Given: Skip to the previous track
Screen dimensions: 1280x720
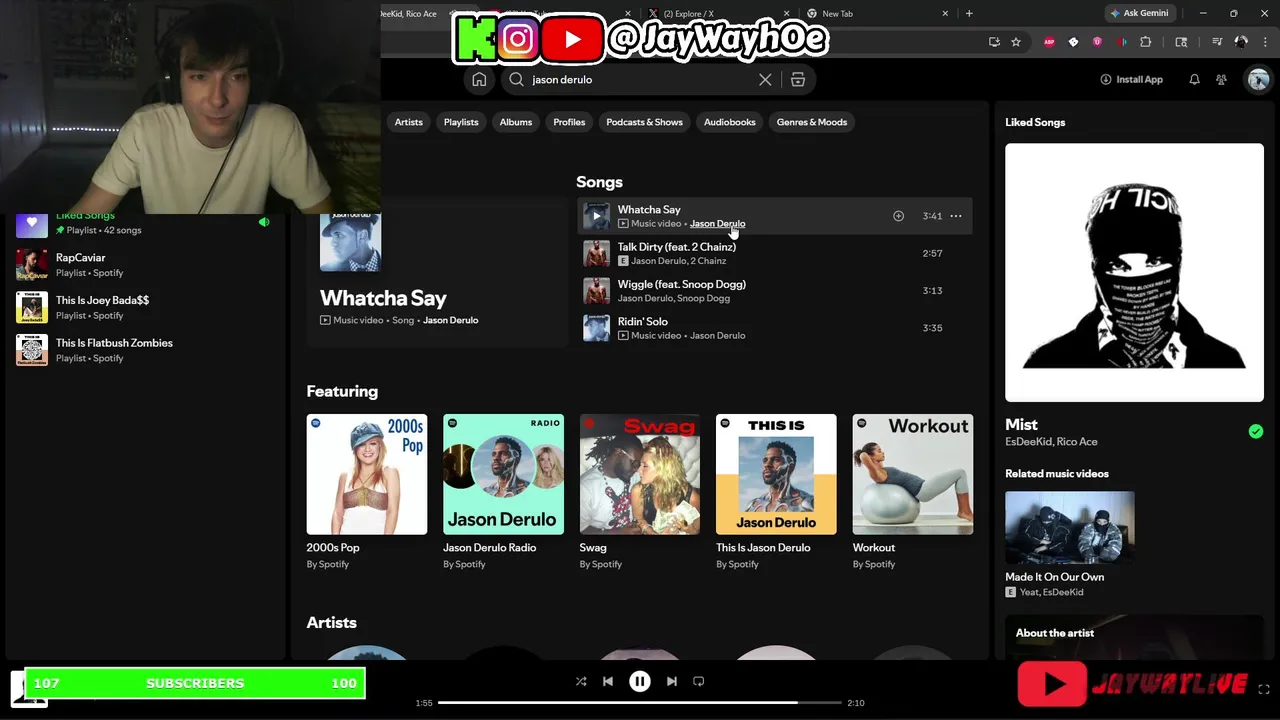Looking at the screenshot, I should [x=607, y=682].
